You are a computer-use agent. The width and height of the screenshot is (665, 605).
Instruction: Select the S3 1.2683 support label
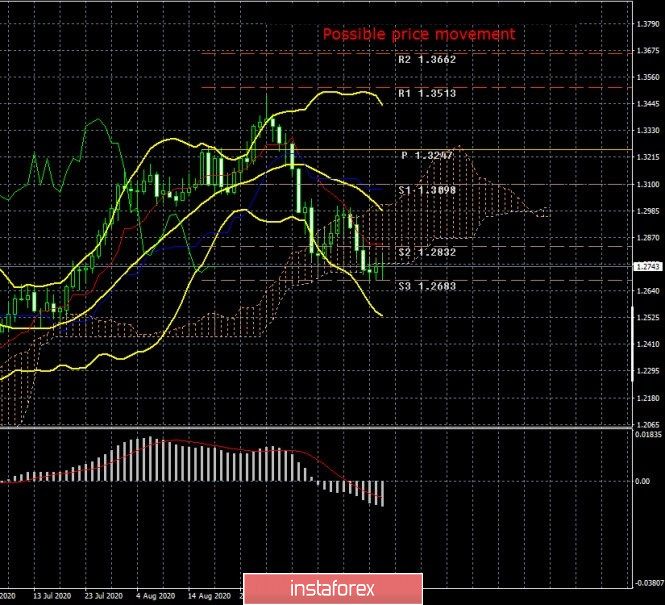tap(427, 286)
